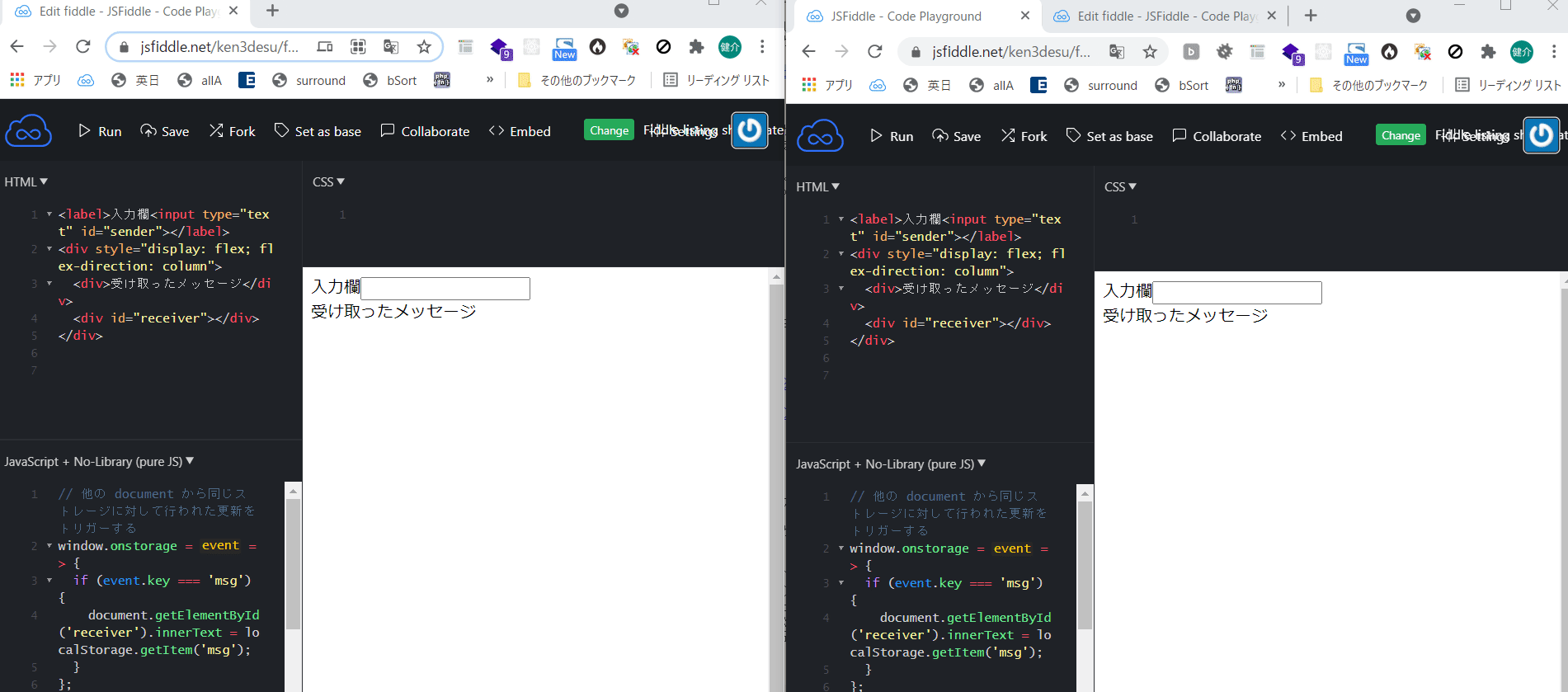Switch to the JSFiddle - Code Playground tab
Image resolution: width=1568 pixels, height=692 pixels.
[905, 16]
